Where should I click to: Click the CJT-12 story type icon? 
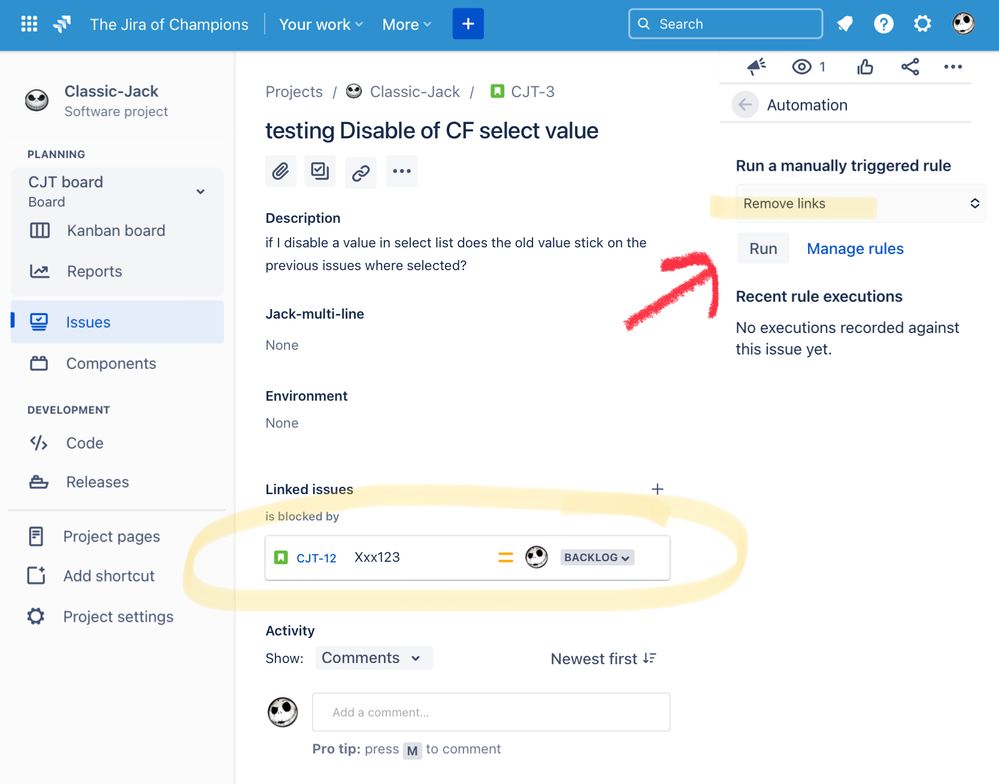(x=280, y=558)
